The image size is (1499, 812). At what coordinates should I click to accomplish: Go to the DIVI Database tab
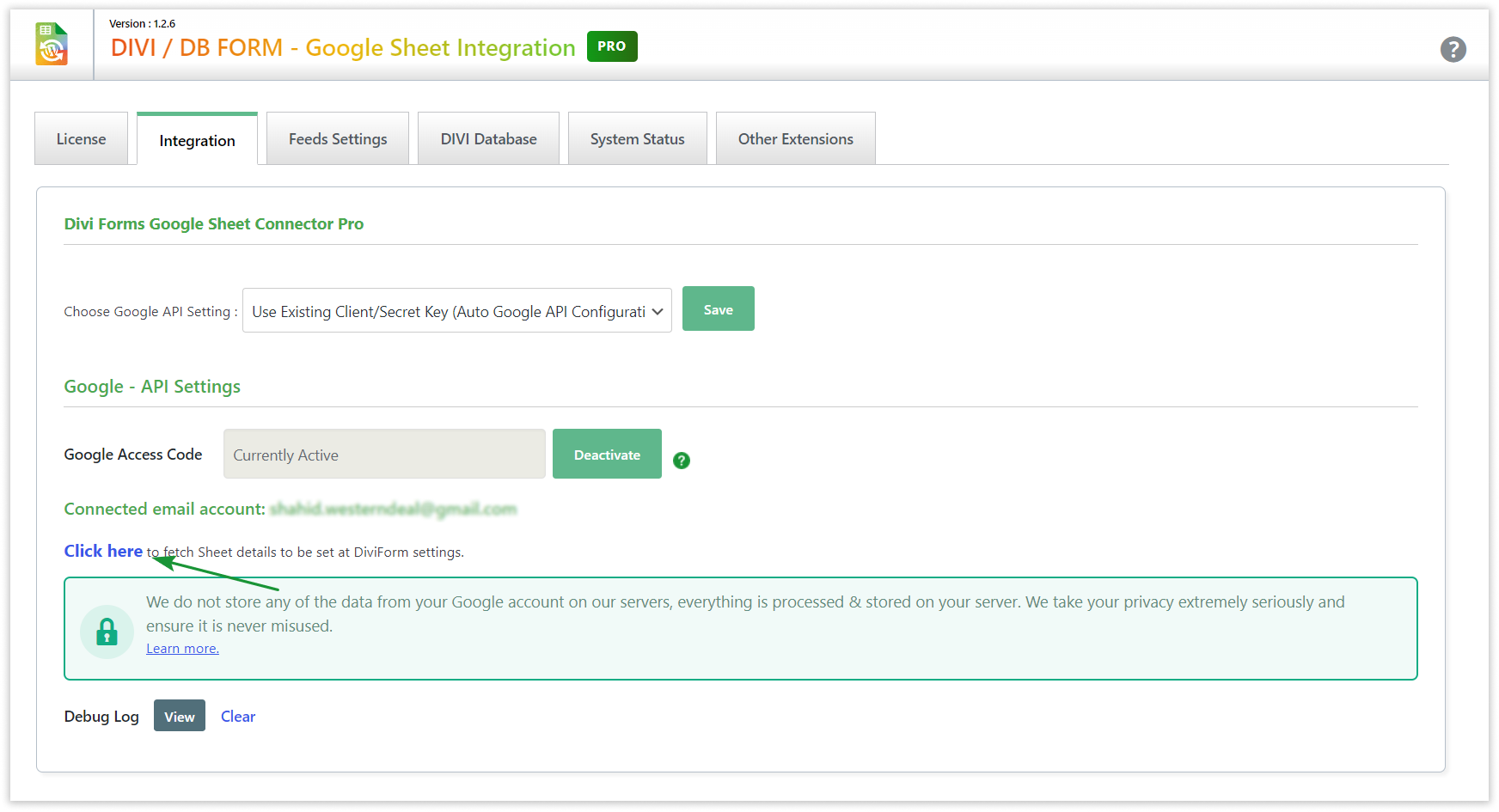pyautogui.click(x=488, y=139)
